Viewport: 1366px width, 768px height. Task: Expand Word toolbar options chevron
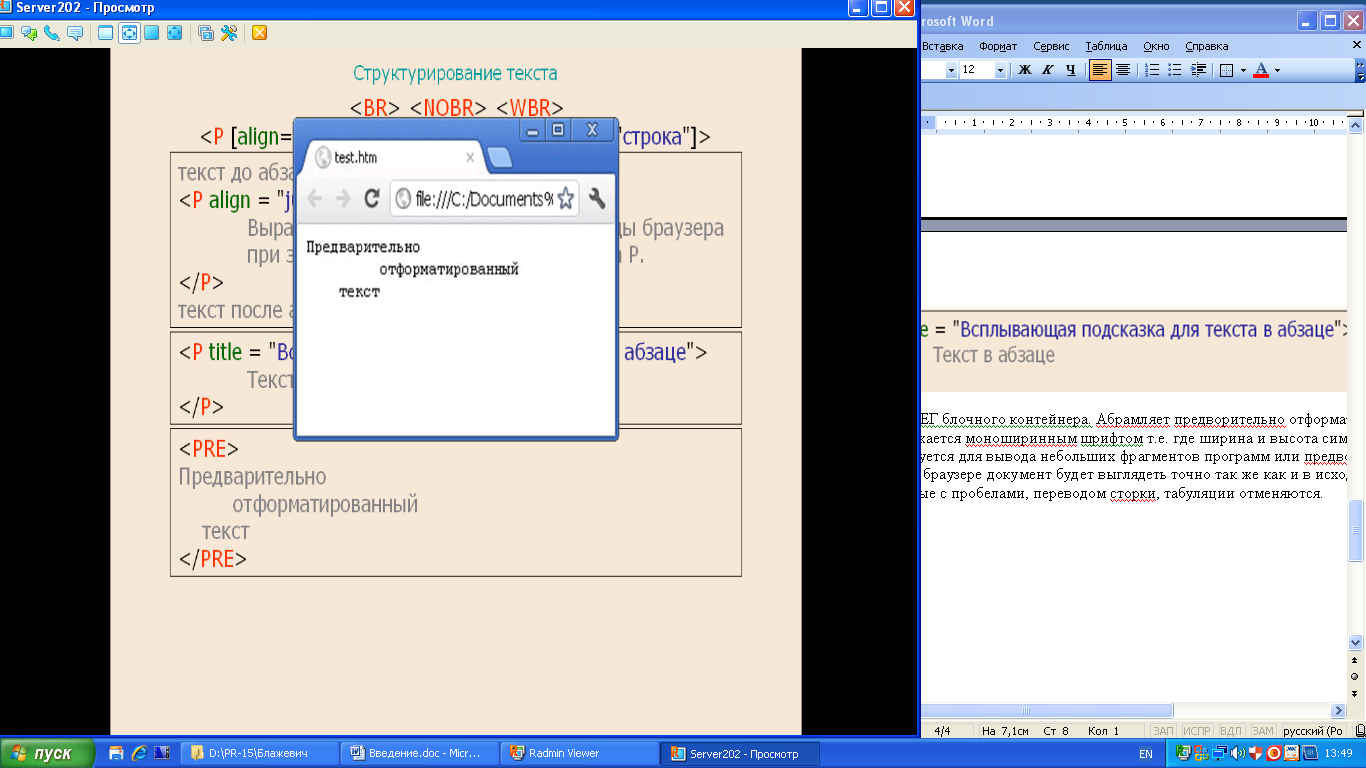click(1360, 70)
